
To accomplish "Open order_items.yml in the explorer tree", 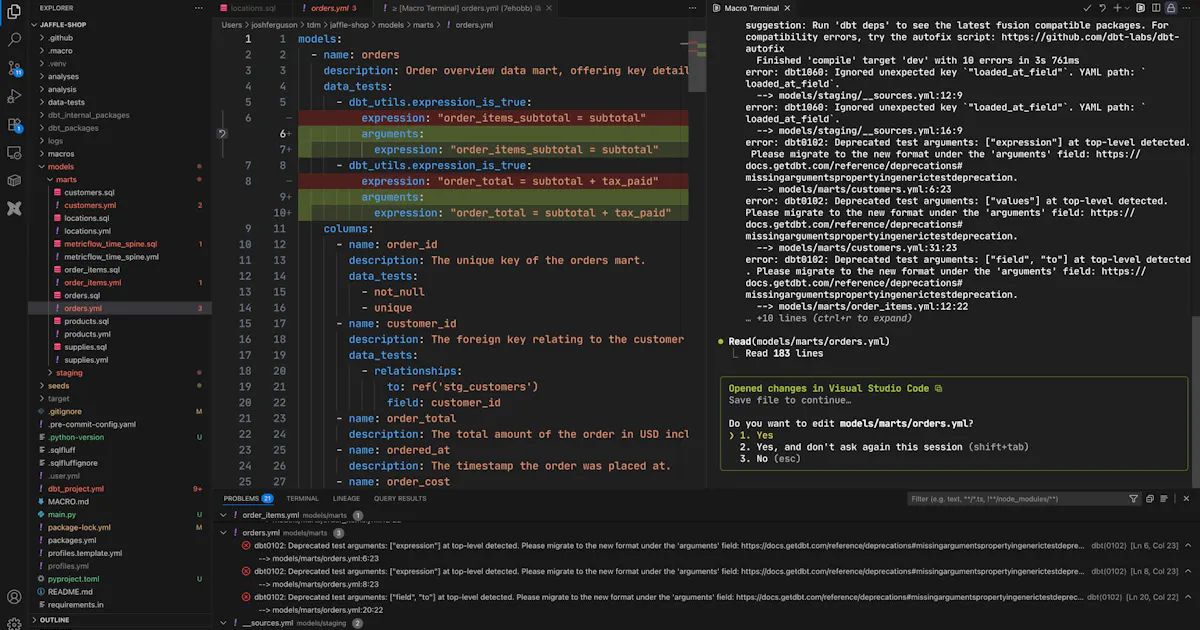I will 92,282.
